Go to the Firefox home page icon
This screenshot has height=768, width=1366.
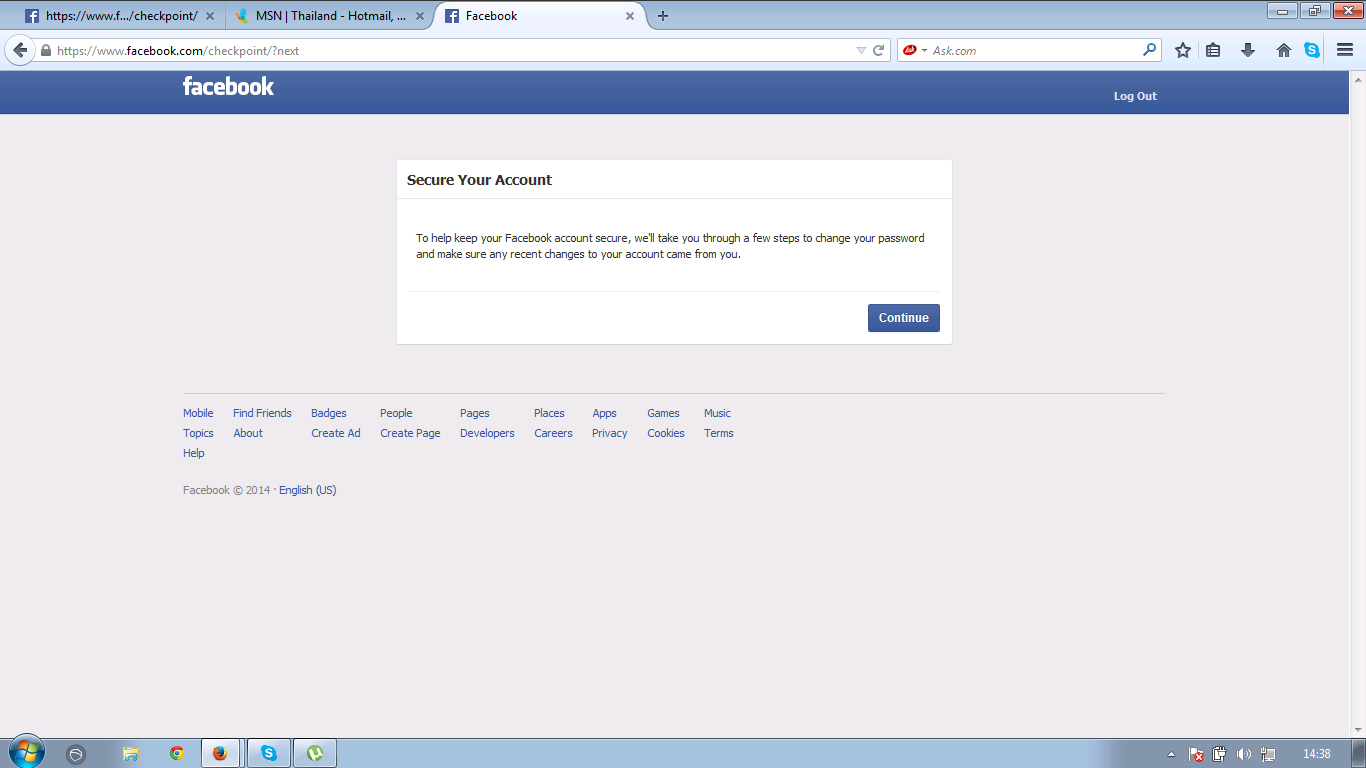click(1284, 50)
